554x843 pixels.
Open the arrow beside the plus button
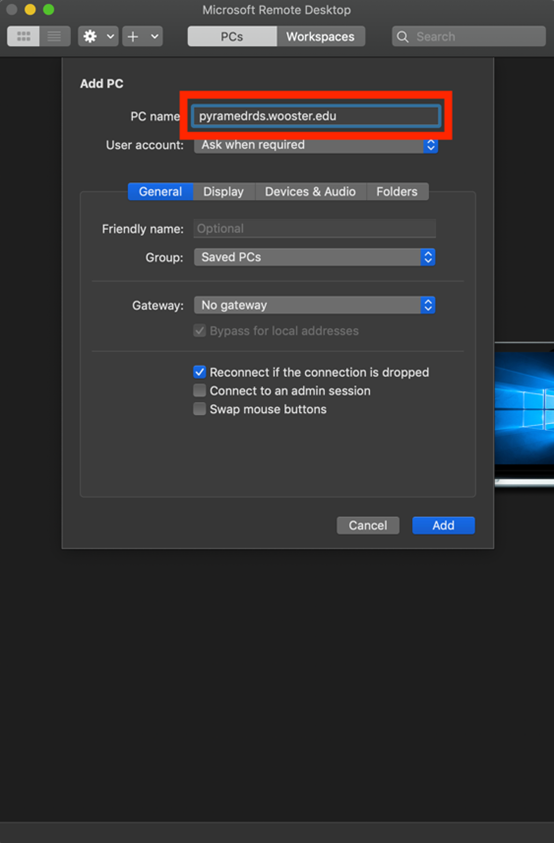point(154,37)
